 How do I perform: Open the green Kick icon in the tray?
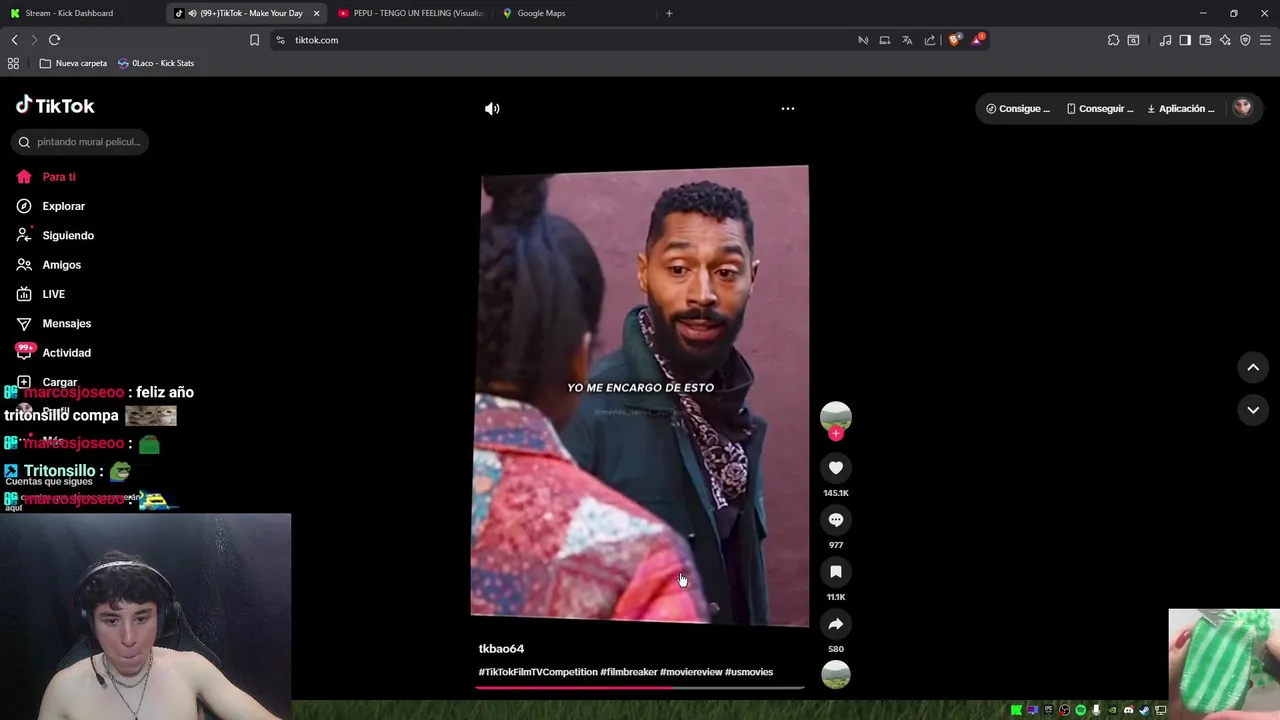click(1017, 710)
